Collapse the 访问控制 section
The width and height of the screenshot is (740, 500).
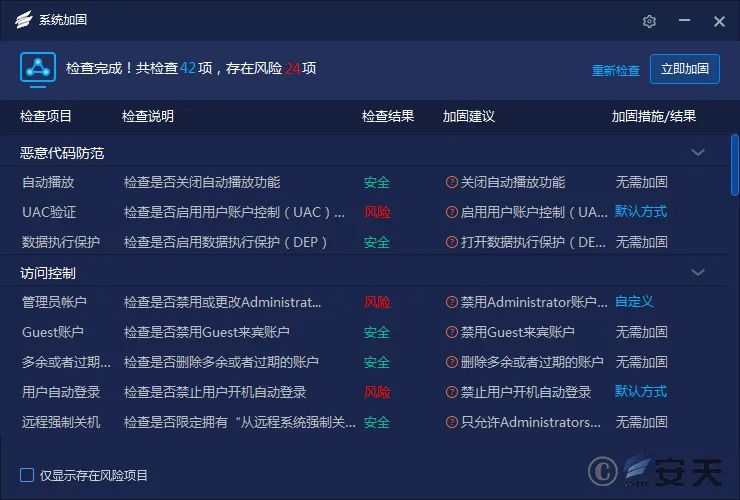[x=698, y=272]
